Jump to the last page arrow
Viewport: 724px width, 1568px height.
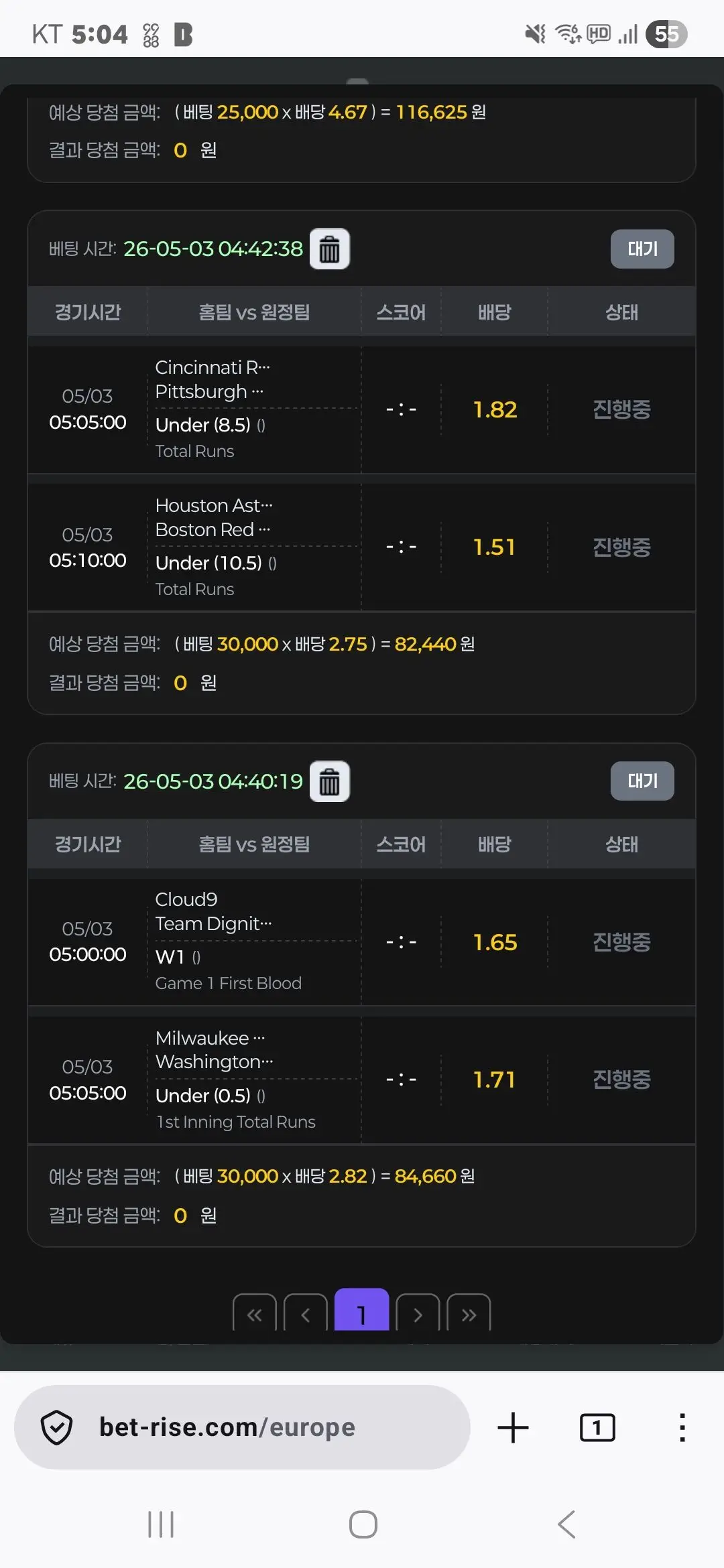[x=469, y=1313]
